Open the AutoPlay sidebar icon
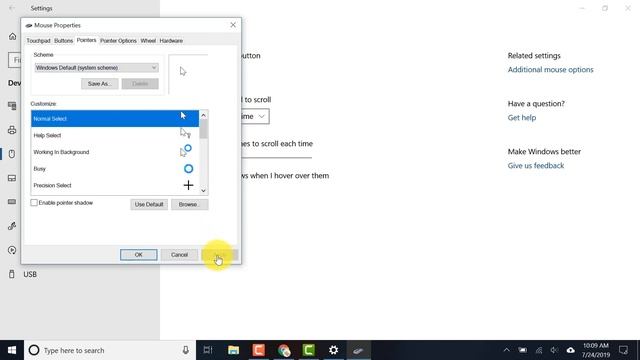The width and height of the screenshot is (640, 360). pos(12,250)
